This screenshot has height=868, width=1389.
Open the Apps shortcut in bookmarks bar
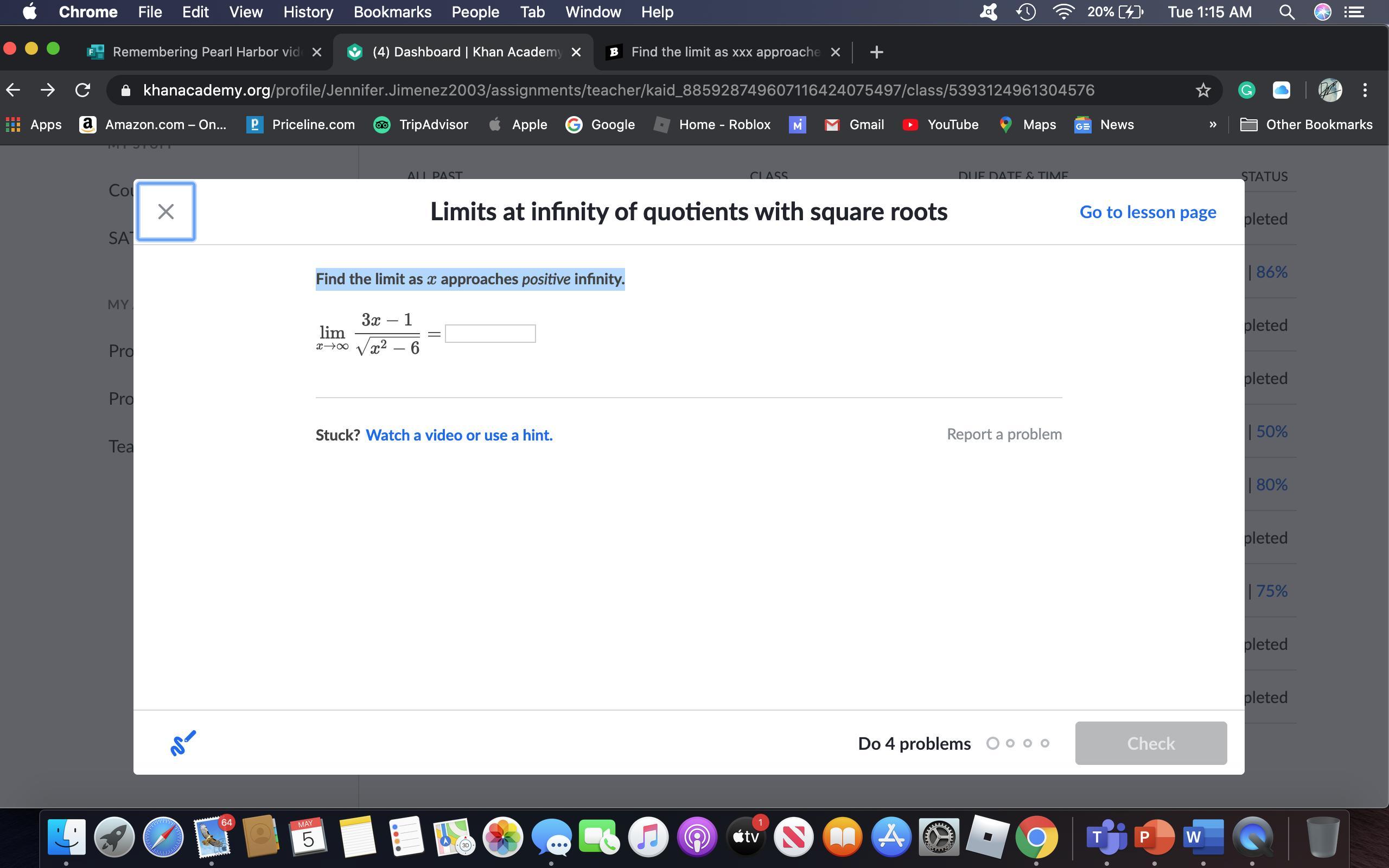coord(33,125)
